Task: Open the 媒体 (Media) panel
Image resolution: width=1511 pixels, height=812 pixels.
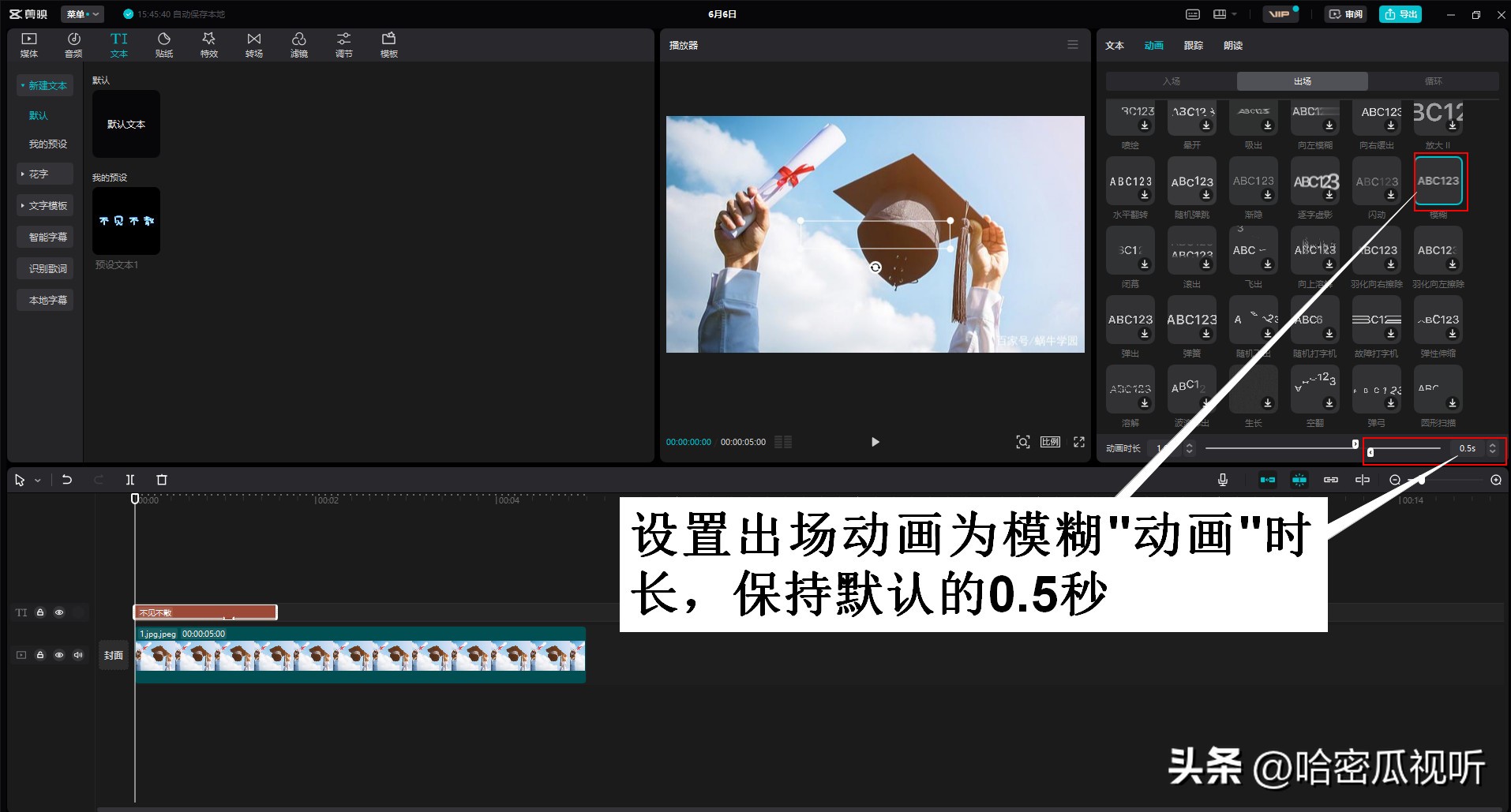Action: coord(28,43)
